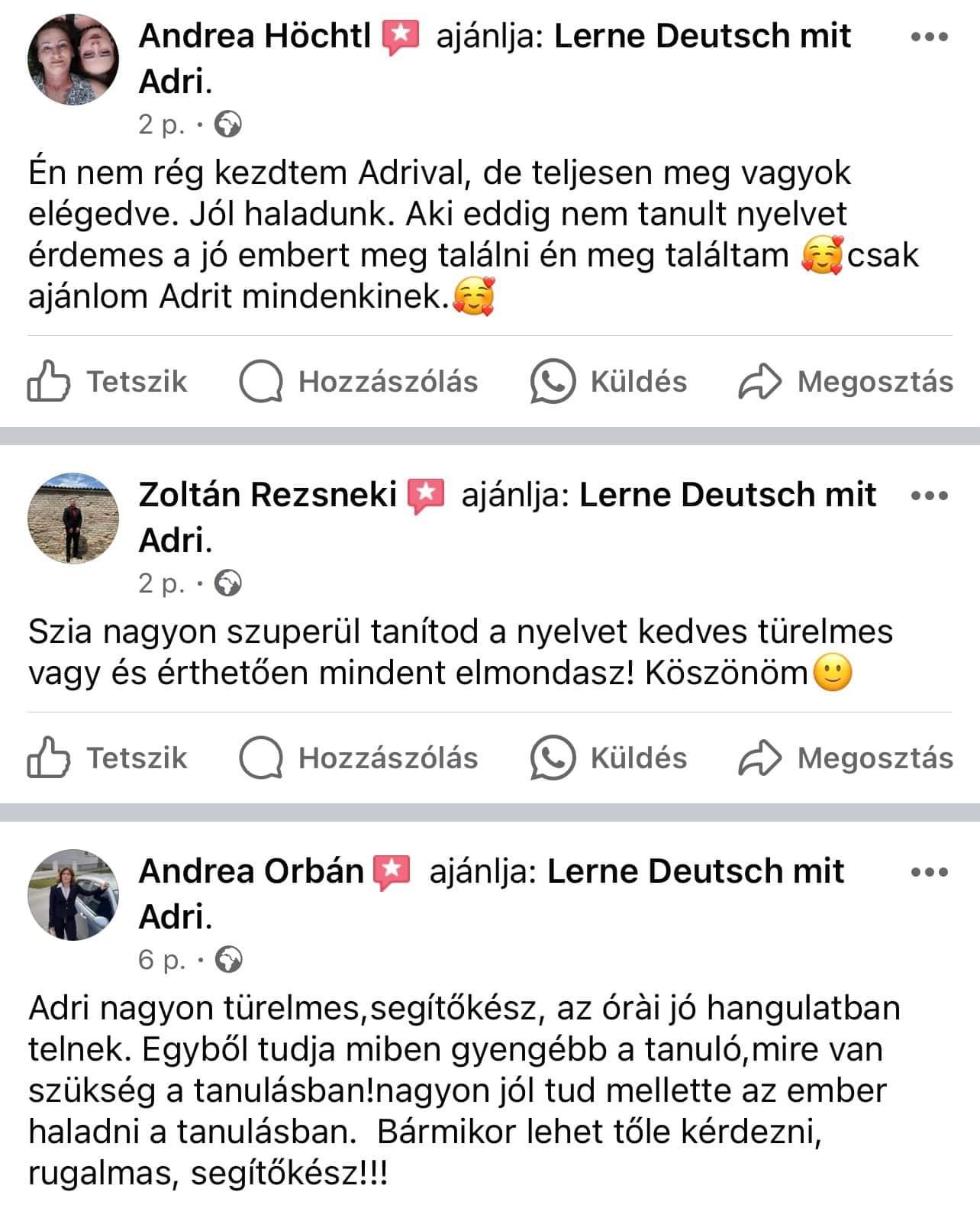Click Andrea Orbán's profile picture
The width and height of the screenshot is (980, 1205).
coord(73,894)
